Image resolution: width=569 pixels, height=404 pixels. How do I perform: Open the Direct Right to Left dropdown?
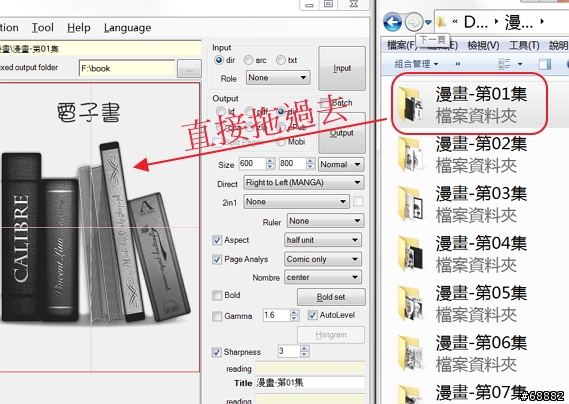(303, 183)
